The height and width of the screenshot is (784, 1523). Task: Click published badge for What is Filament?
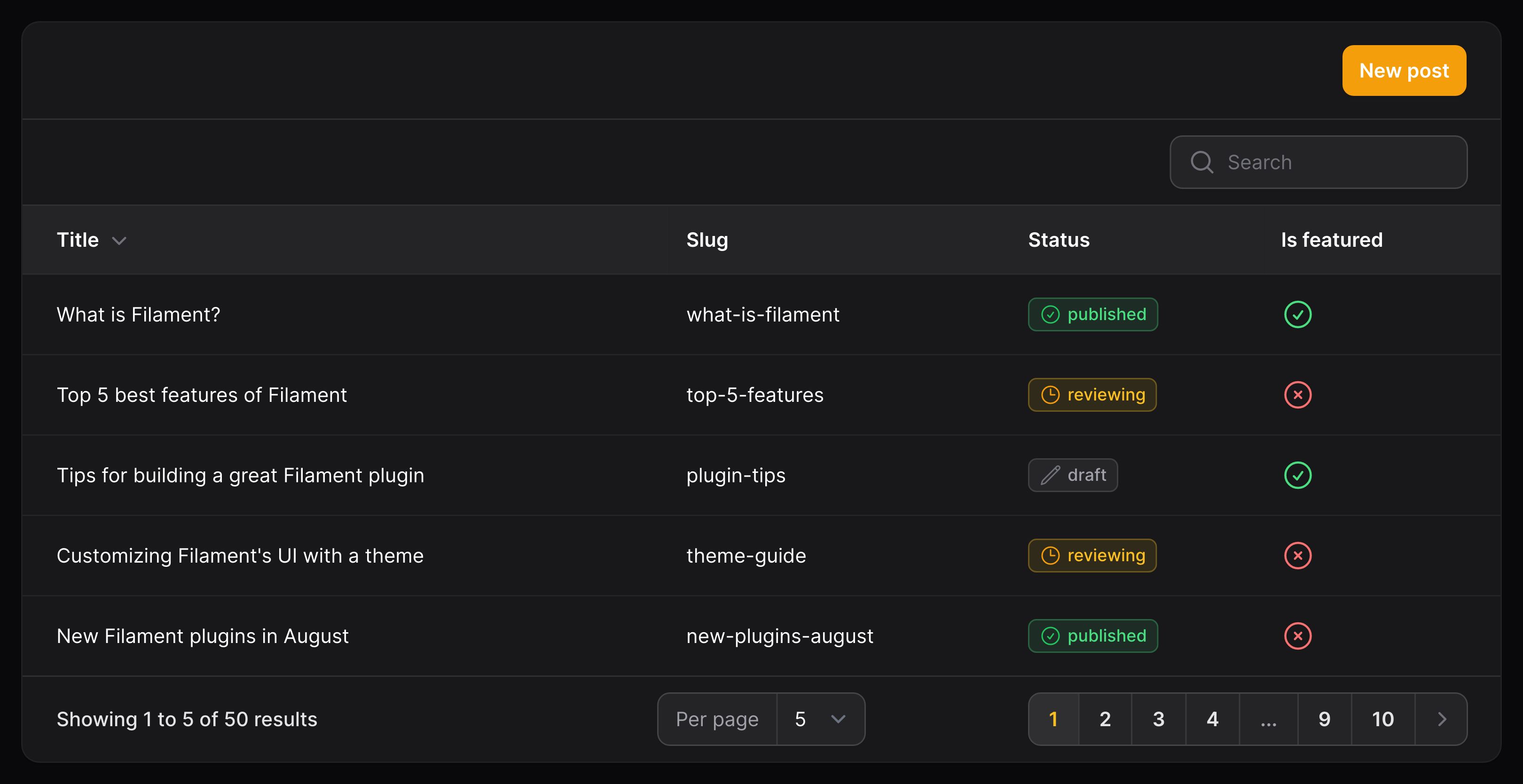1092,314
